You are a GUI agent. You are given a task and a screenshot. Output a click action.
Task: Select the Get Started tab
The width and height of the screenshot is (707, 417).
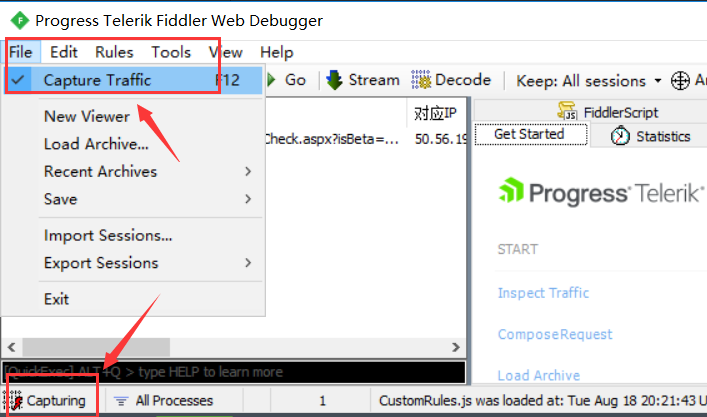pyautogui.click(x=531, y=134)
